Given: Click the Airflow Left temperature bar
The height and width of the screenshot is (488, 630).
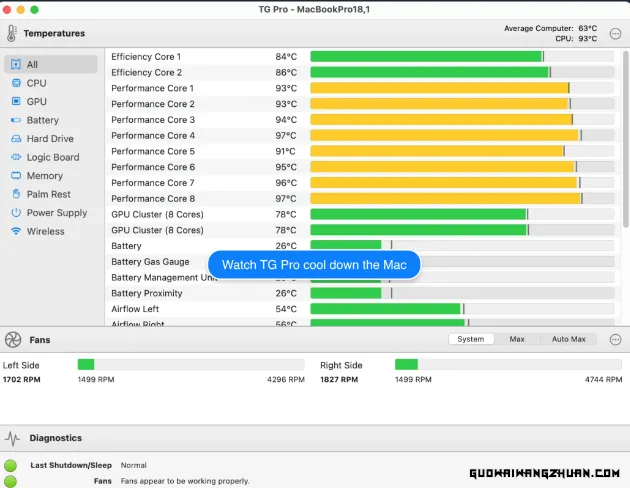Looking at the screenshot, I should coord(462,309).
